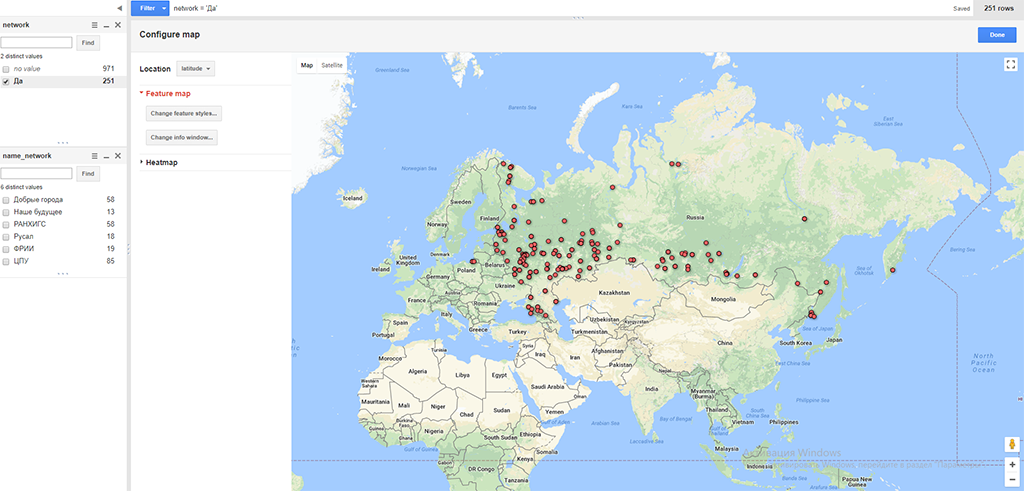Click the network panel search input field
The image size is (1024, 491).
point(37,43)
